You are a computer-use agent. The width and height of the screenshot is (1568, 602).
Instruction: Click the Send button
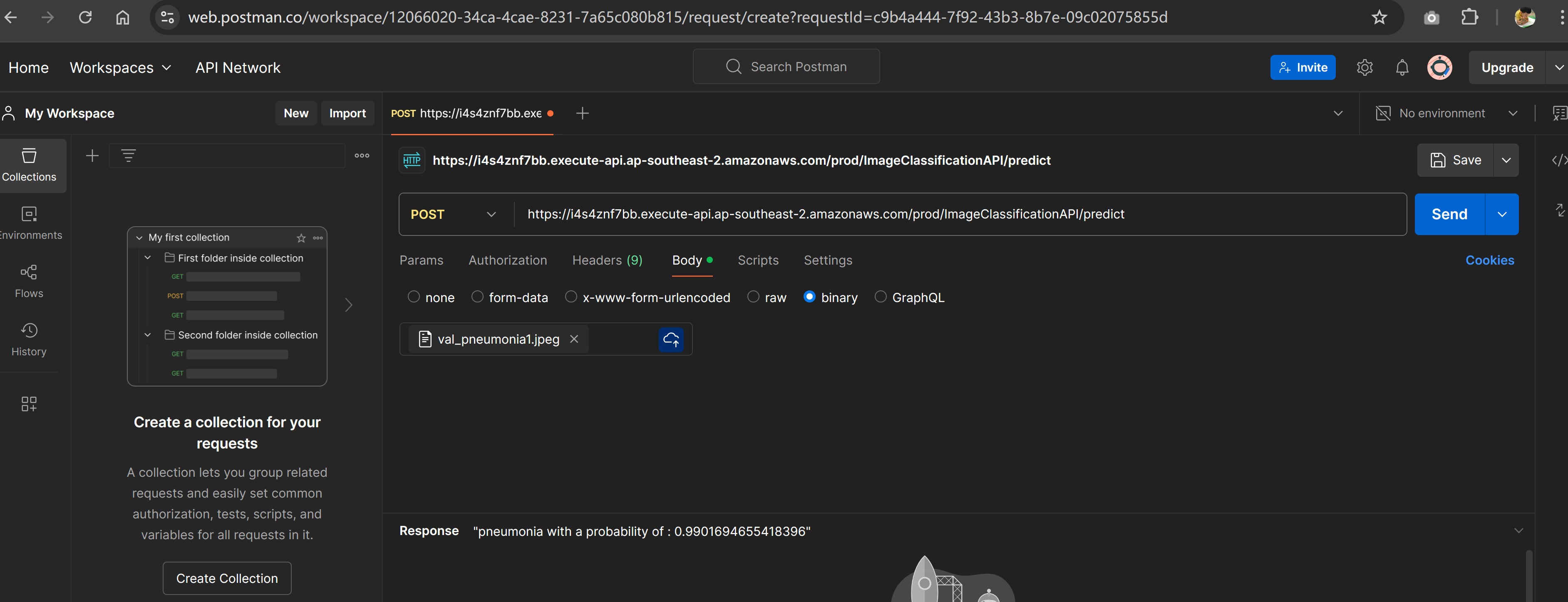pos(1449,214)
